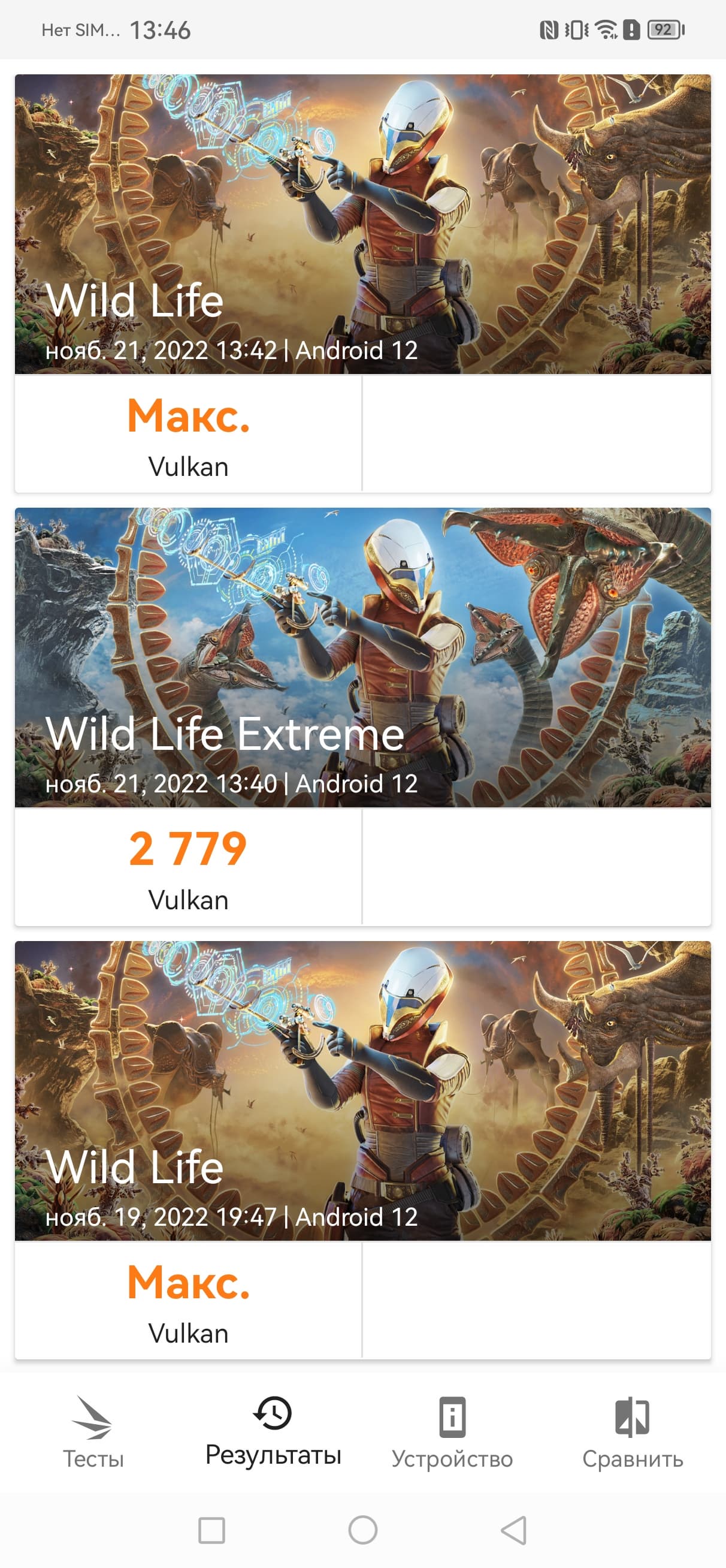Viewport: 726px width, 1568px height.
Task: Tap the 2 779 Vulkan score
Action: [188, 849]
